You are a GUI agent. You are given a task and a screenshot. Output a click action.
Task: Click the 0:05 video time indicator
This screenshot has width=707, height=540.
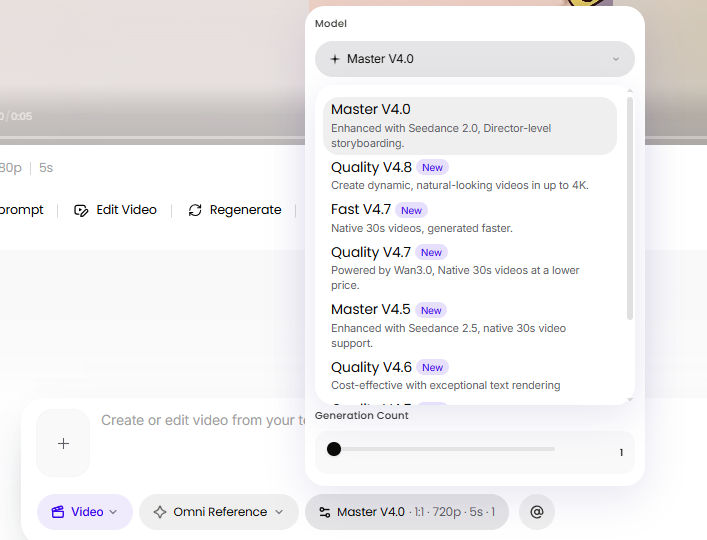(x=21, y=116)
